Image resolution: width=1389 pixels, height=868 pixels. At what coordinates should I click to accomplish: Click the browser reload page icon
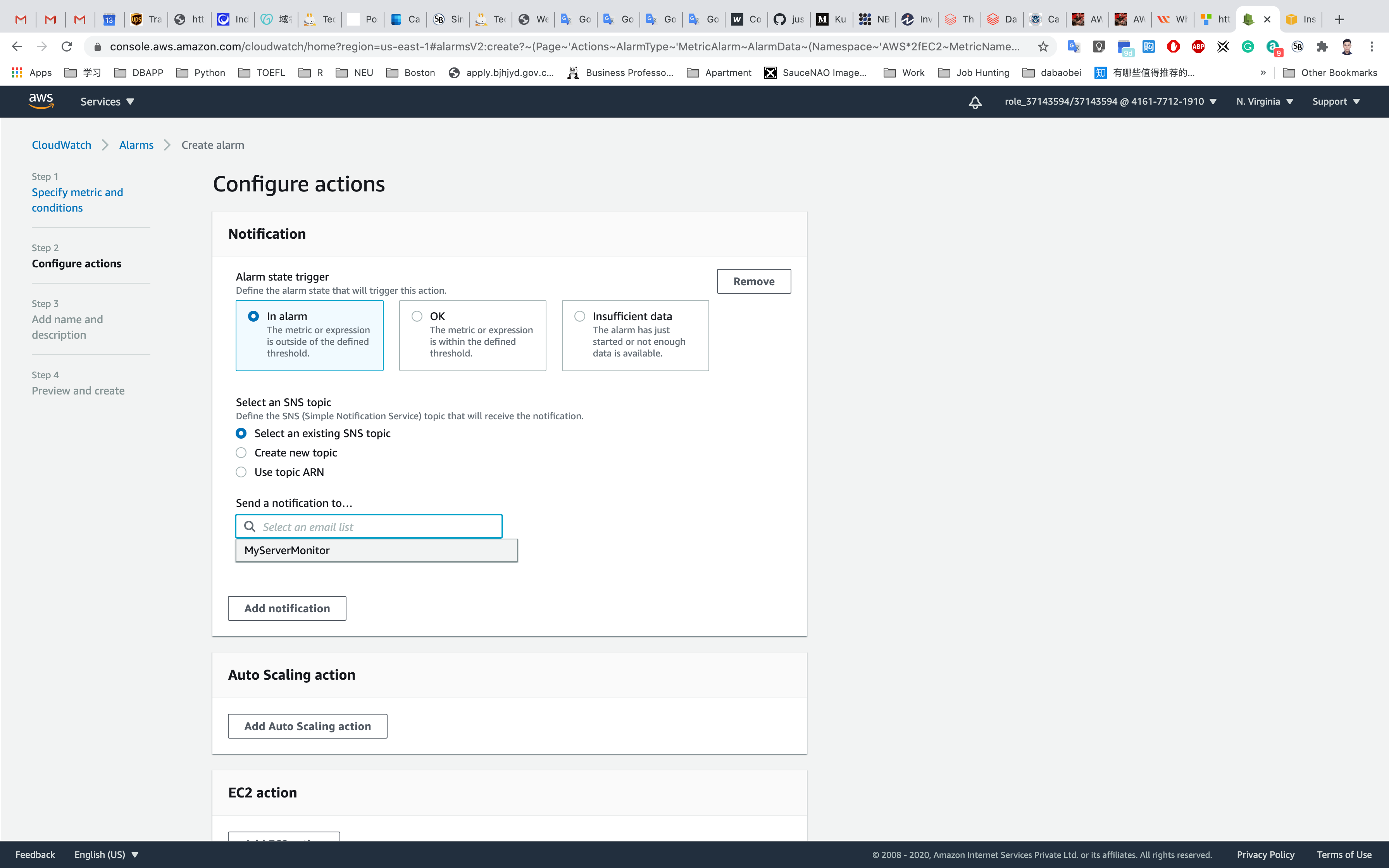67,46
